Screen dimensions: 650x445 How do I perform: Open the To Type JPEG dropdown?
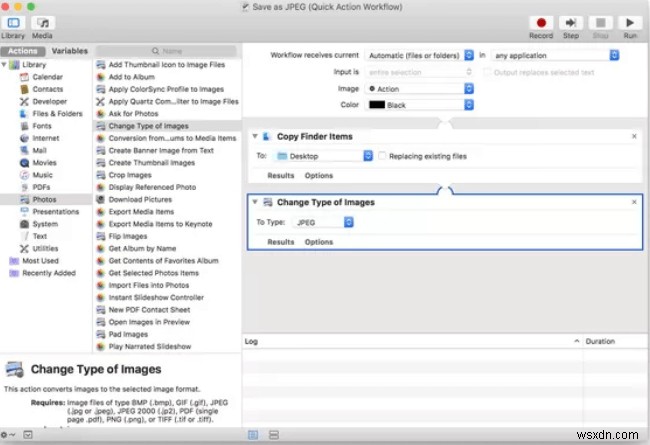click(323, 222)
